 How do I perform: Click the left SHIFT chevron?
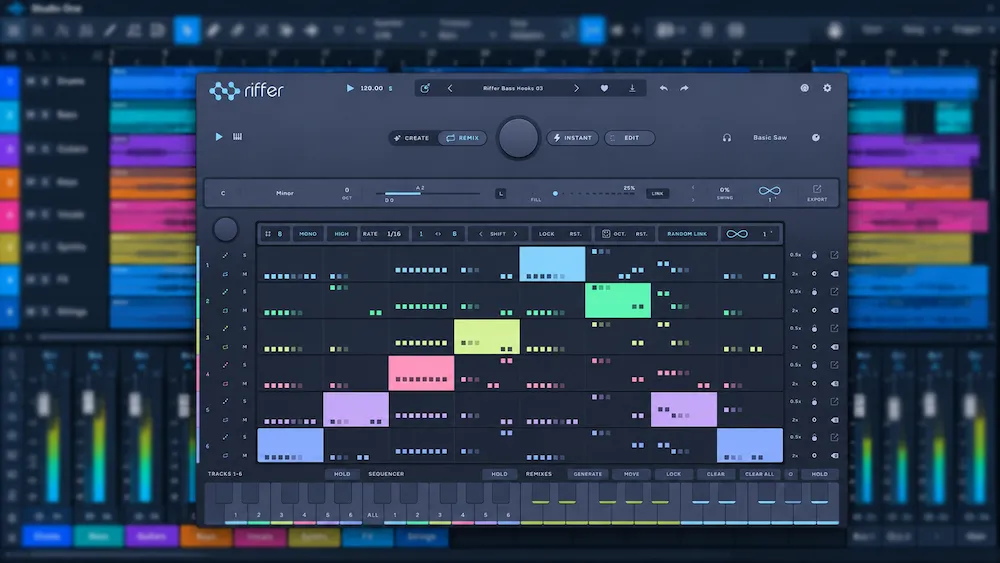click(481, 234)
